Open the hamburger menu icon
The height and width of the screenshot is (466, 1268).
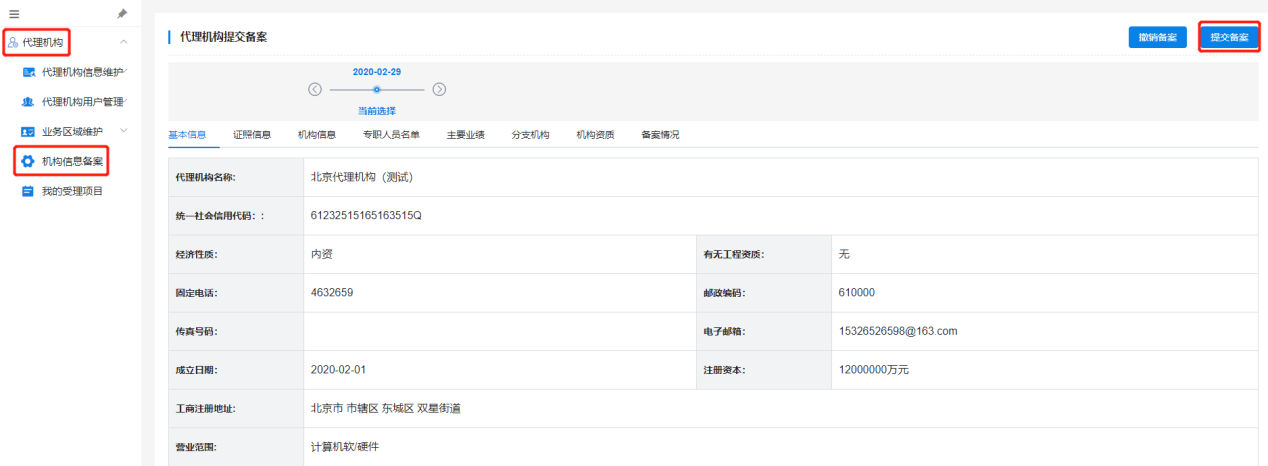point(14,14)
